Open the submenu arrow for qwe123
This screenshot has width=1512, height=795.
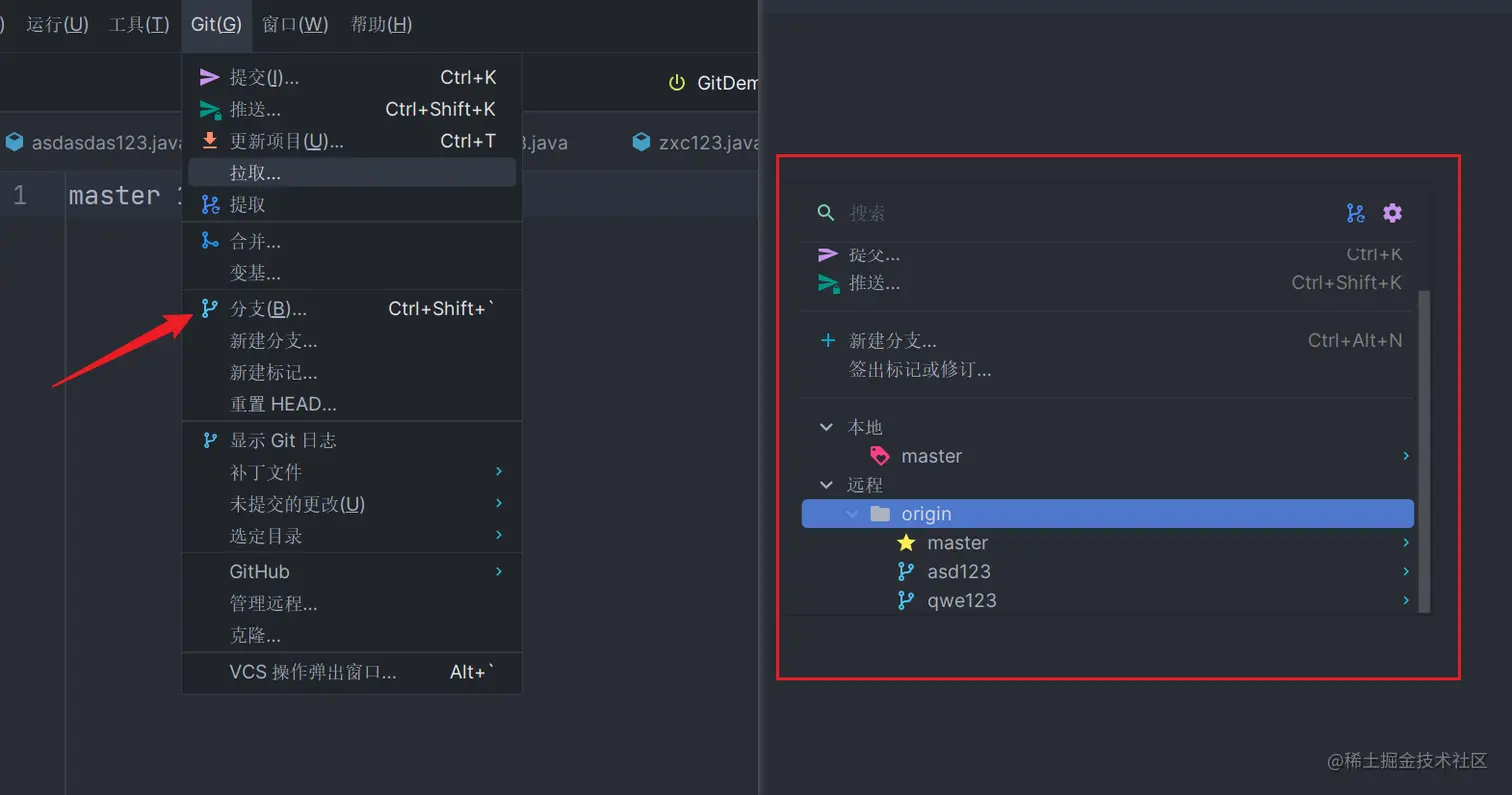click(x=1406, y=601)
